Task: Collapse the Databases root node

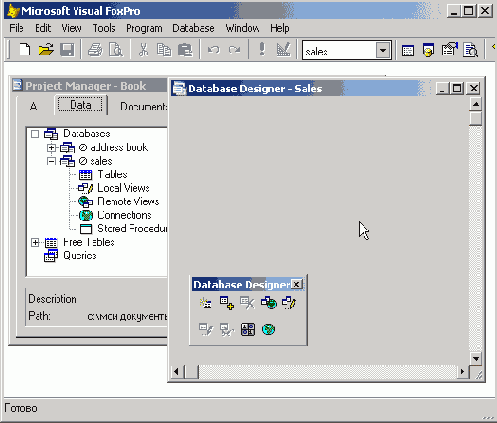Action: click(35, 134)
